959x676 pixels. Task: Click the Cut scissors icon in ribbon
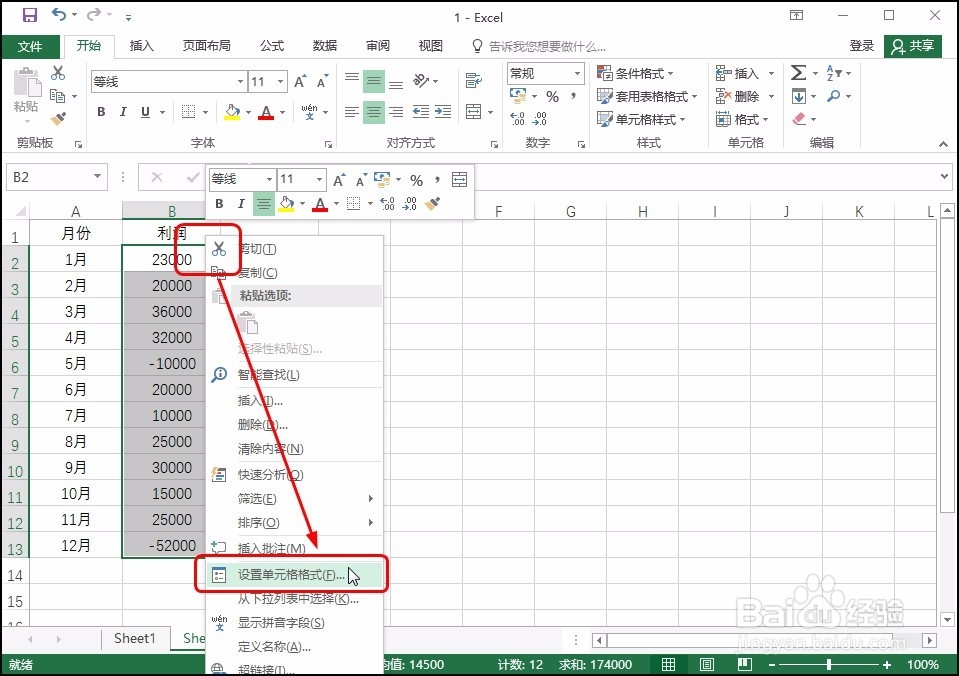point(58,73)
